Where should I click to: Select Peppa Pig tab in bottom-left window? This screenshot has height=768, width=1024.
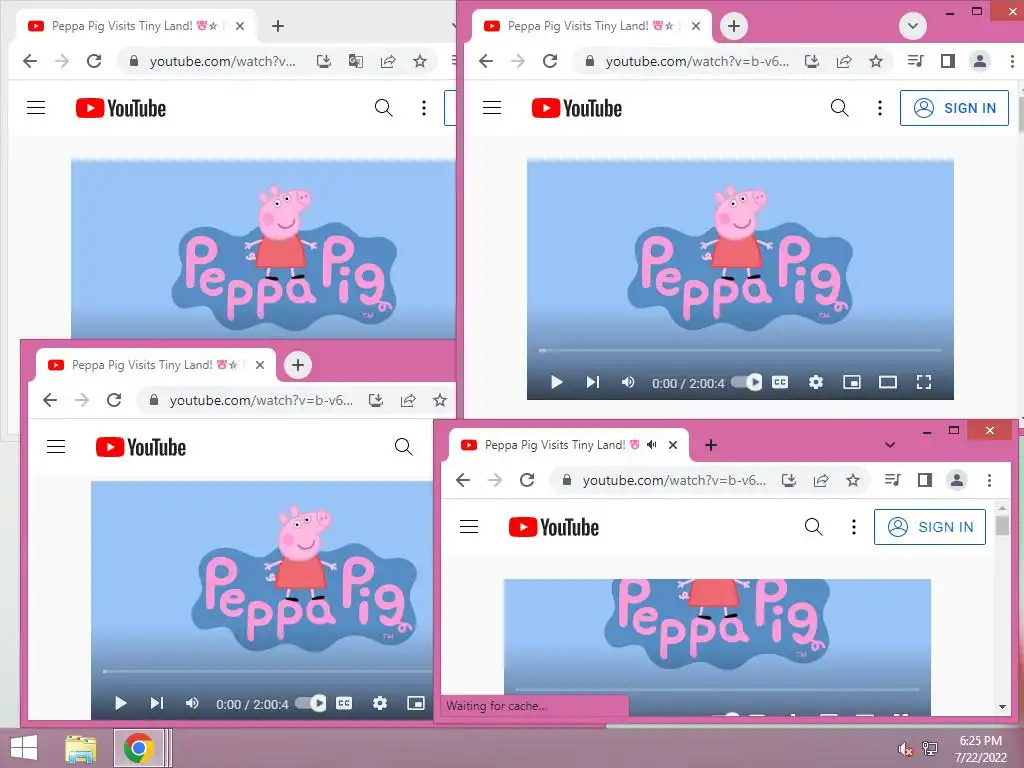point(153,365)
